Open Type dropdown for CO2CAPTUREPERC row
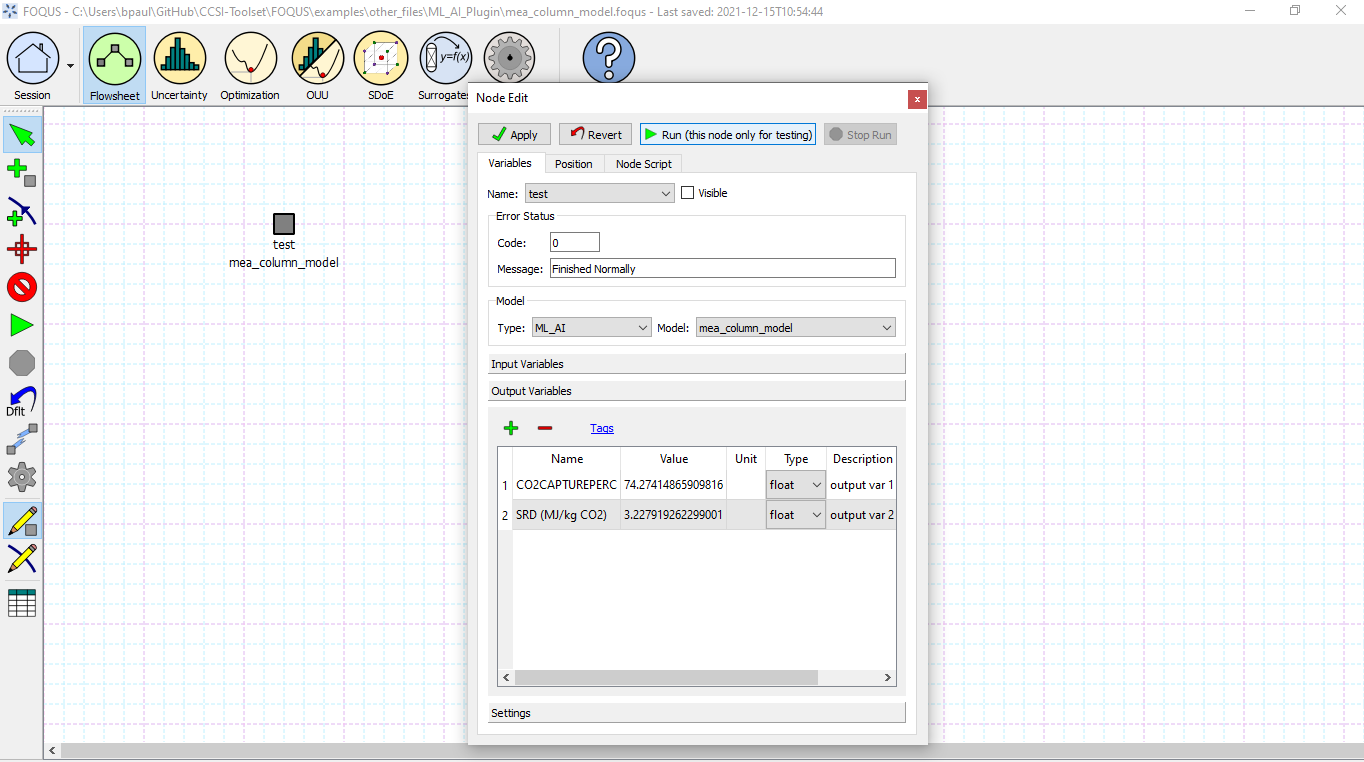1364x762 pixels. (x=796, y=485)
